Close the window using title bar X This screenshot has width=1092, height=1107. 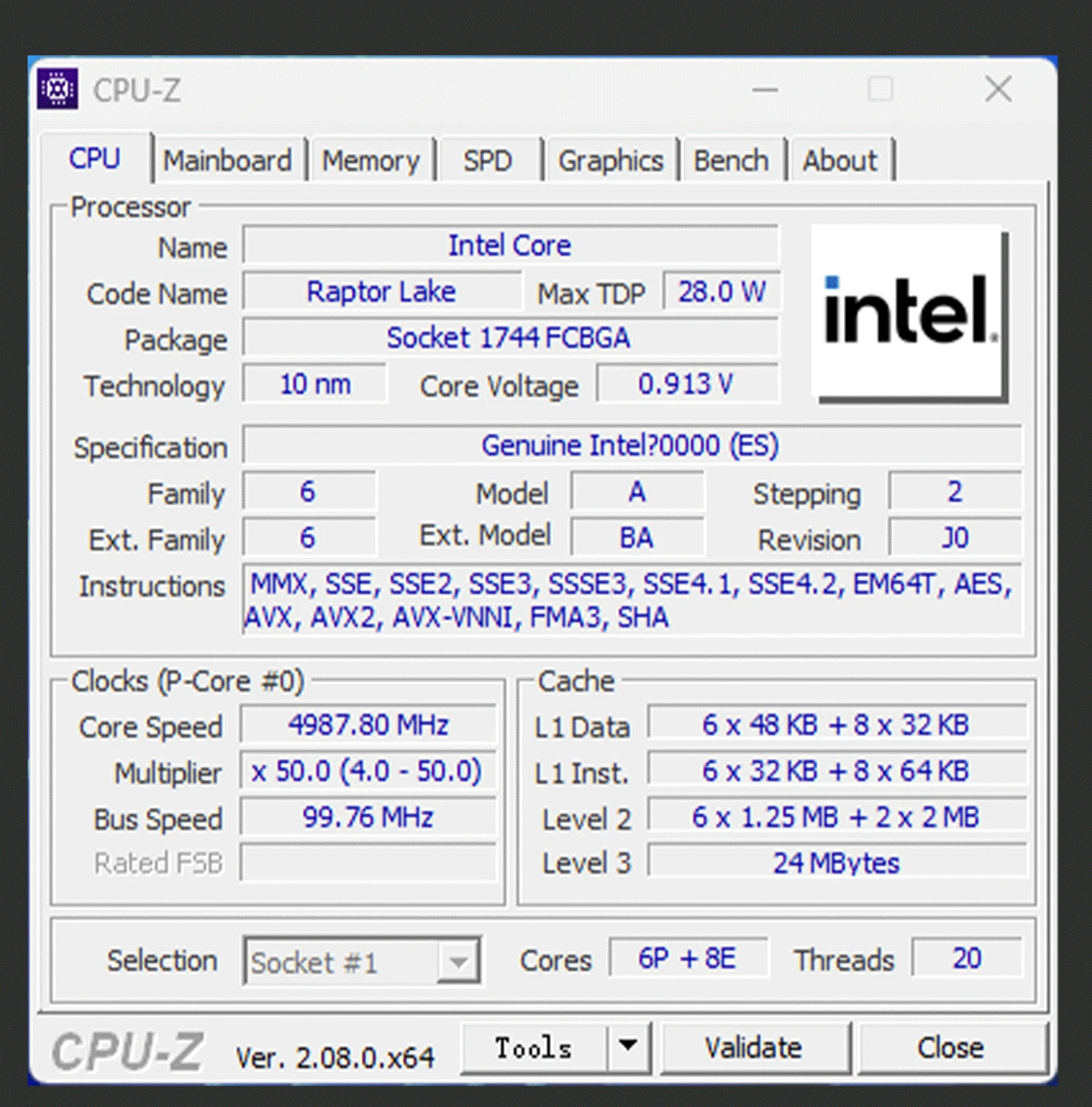(998, 90)
